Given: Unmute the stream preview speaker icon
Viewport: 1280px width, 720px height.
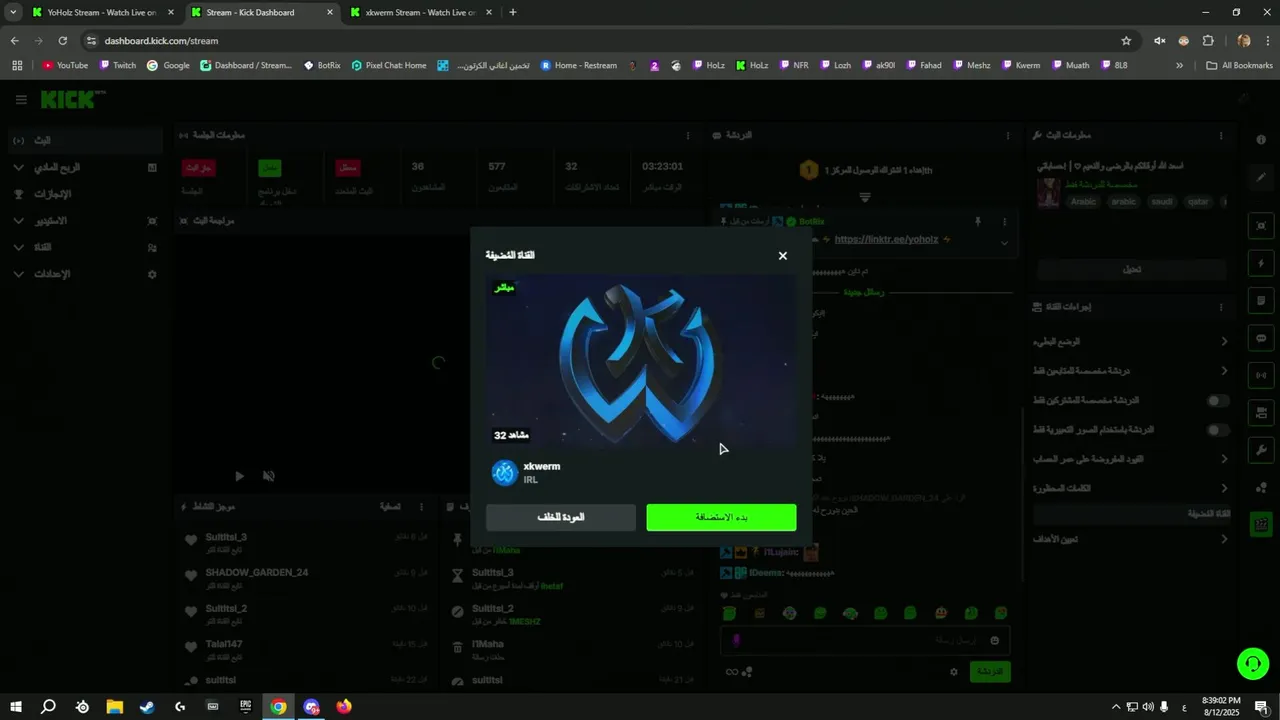Looking at the screenshot, I should (x=269, y=476).
